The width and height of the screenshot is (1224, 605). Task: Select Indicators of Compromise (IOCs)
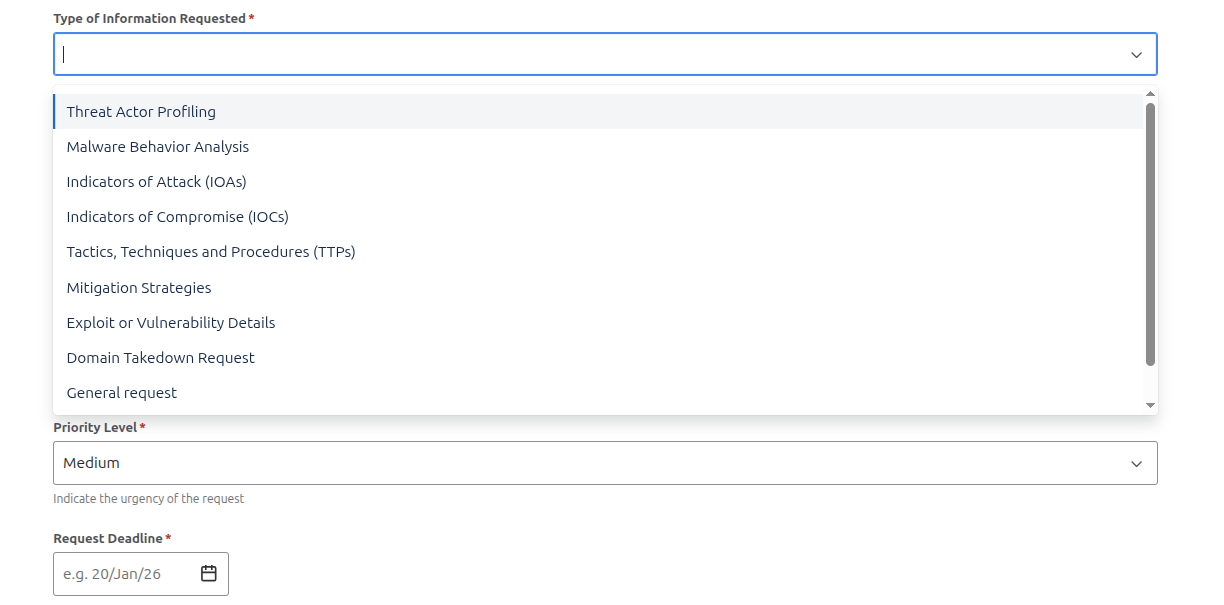[177, 217]
